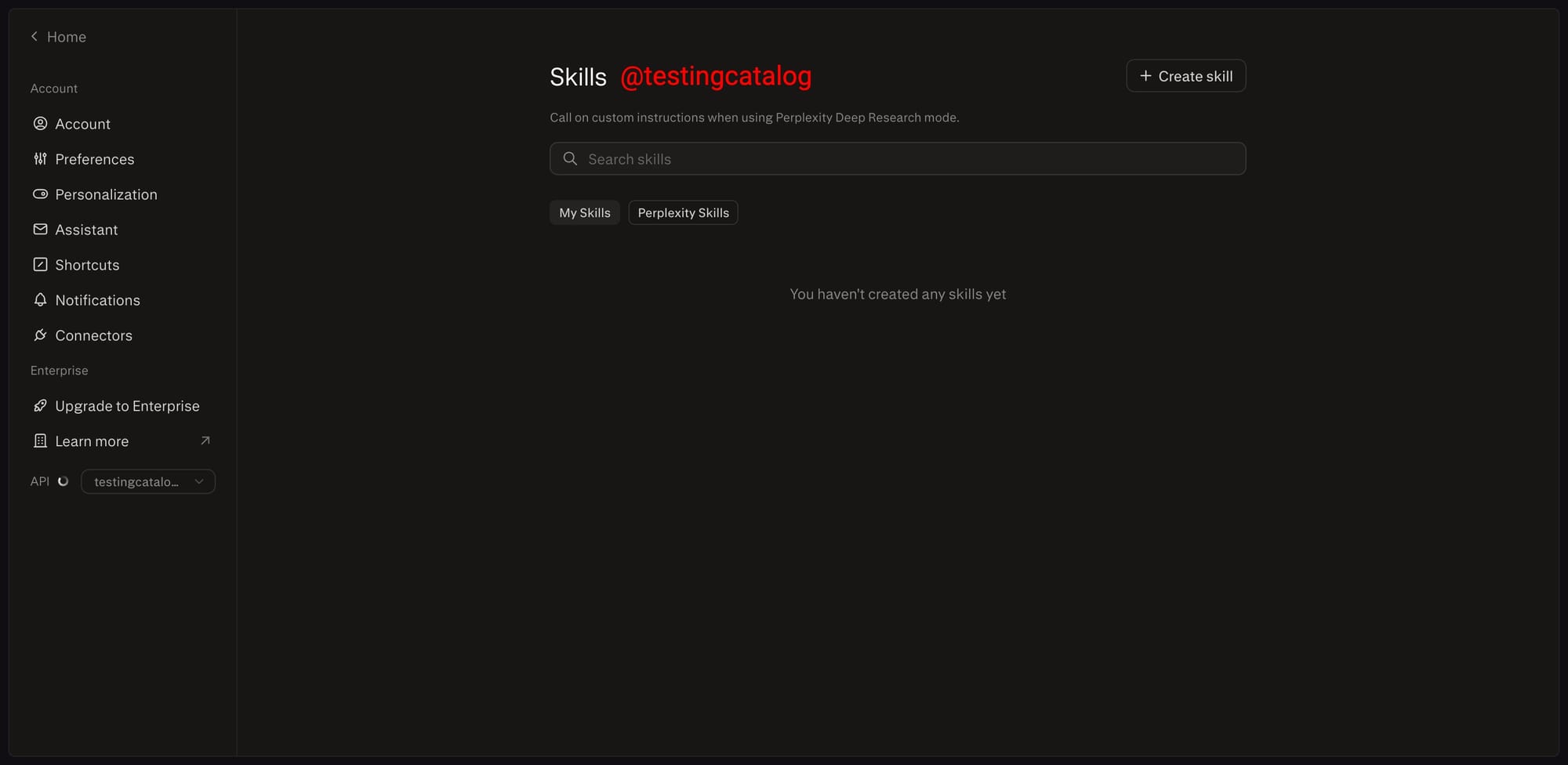This screenshot has width=1568, height=765.
Task: Click the Preferences sliders icon
Action: click(x=40, y=159)
